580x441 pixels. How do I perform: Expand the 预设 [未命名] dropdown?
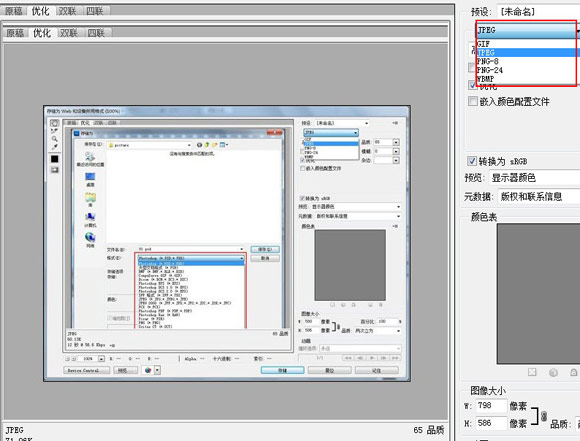(x=539, y=12)
